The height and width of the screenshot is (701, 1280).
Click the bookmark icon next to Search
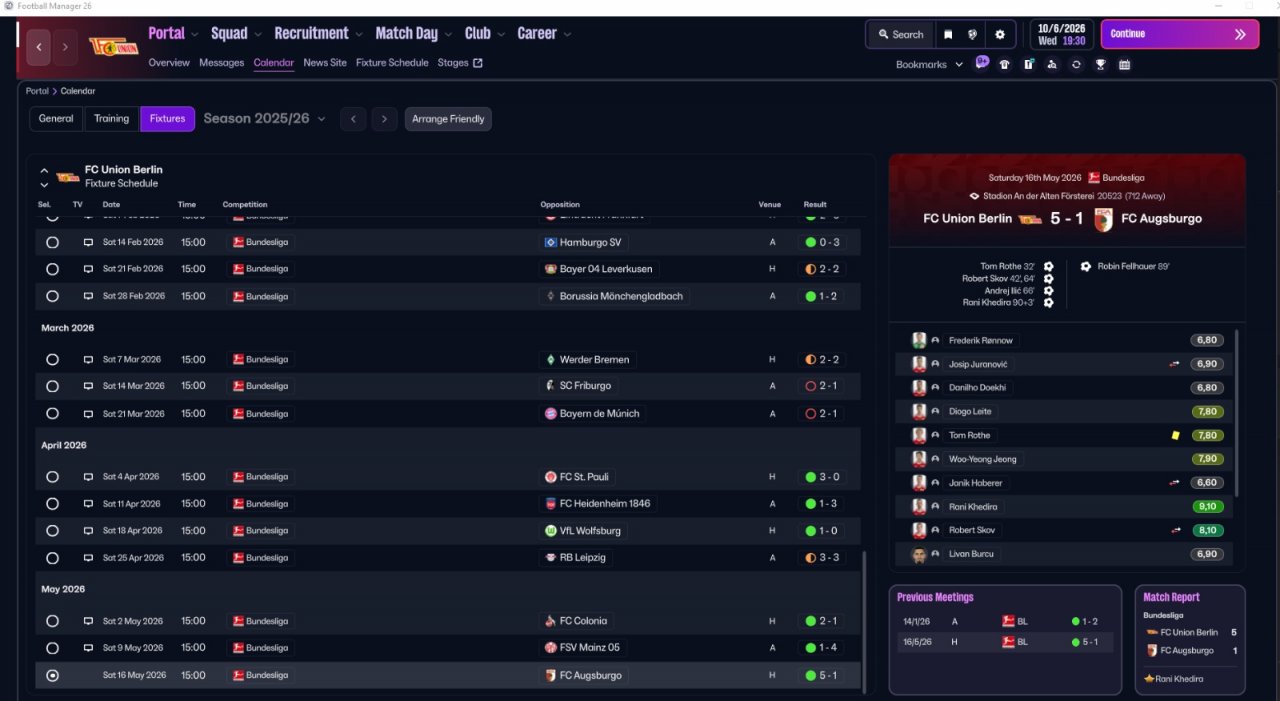pos(948,34)
